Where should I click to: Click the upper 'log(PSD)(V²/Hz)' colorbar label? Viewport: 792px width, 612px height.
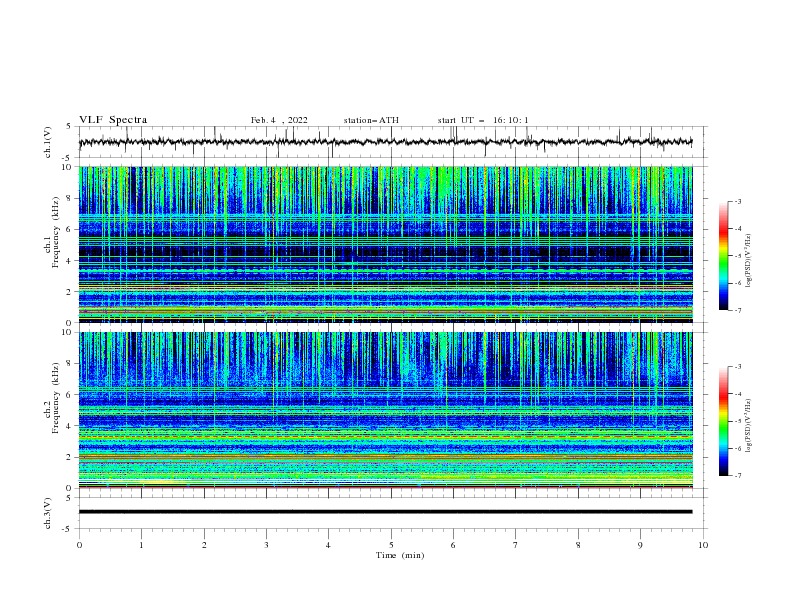click(748, 260)
